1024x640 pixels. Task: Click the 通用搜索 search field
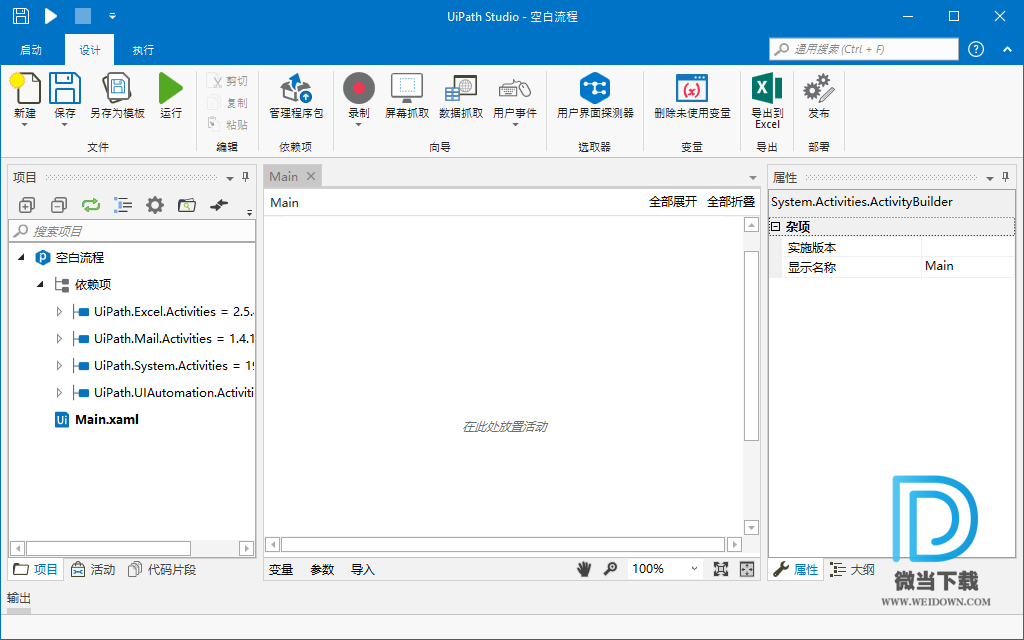(x=864, y=49)
